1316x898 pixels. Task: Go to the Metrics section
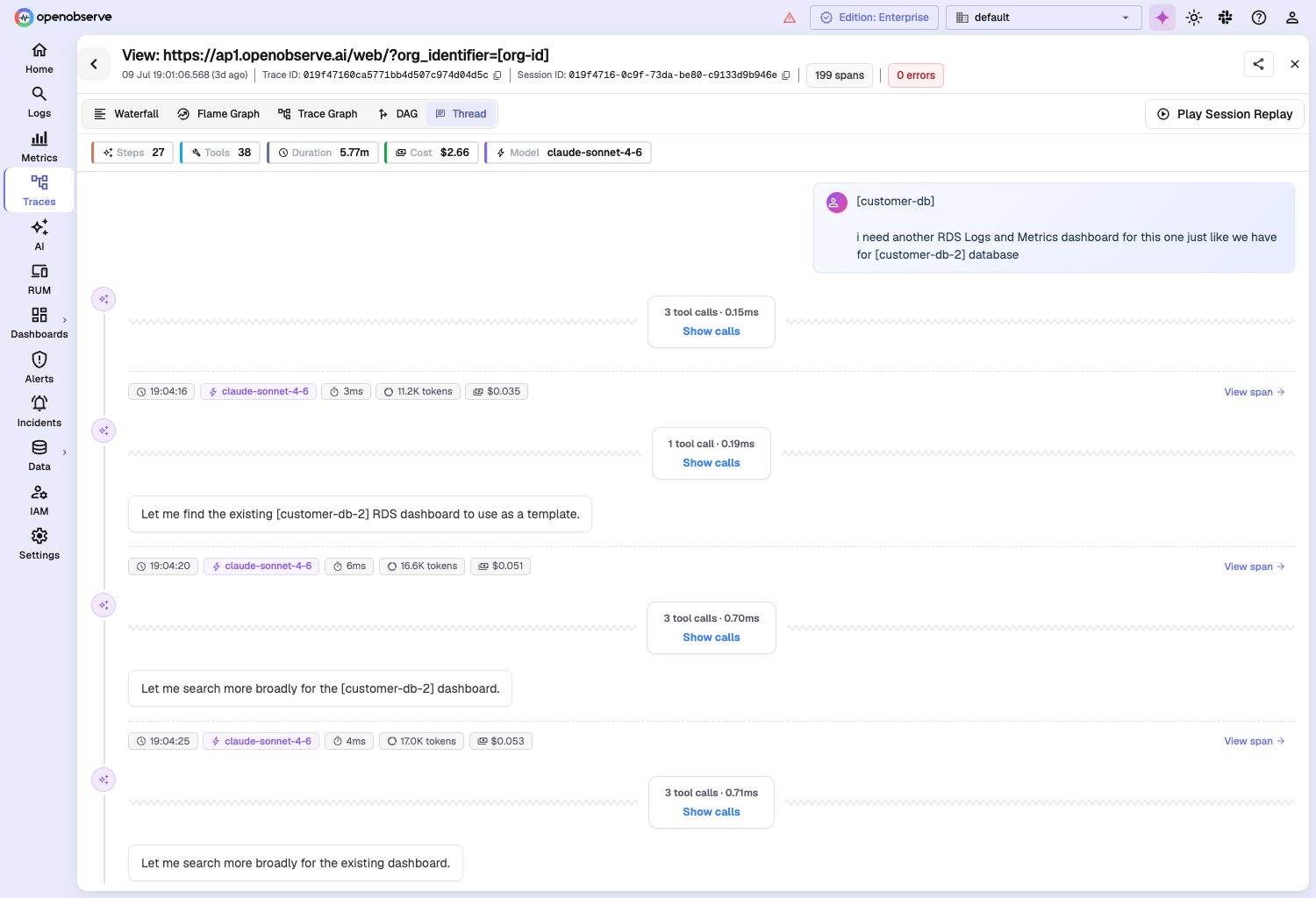point(39,146)
